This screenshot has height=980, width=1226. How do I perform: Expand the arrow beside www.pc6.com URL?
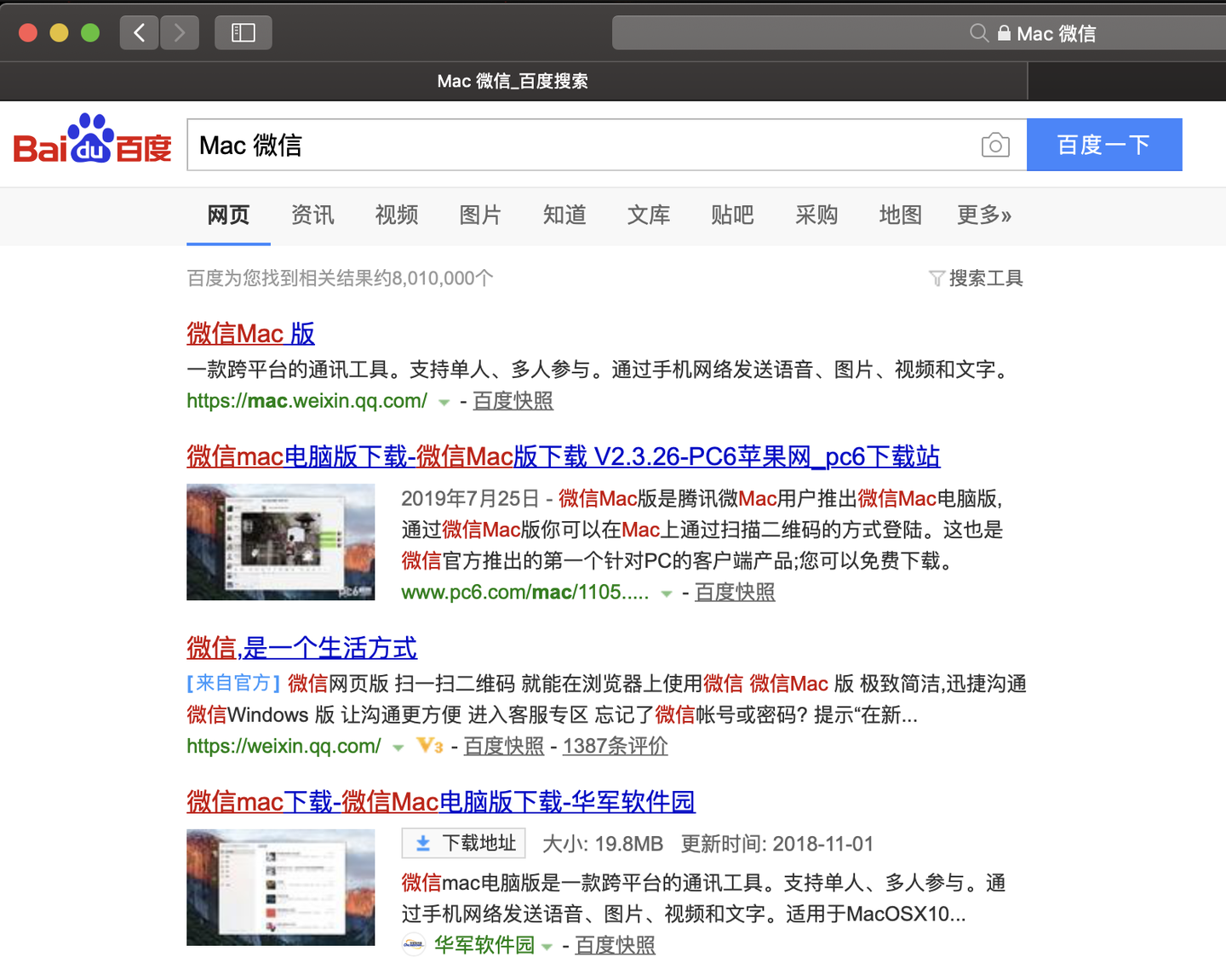665,594
